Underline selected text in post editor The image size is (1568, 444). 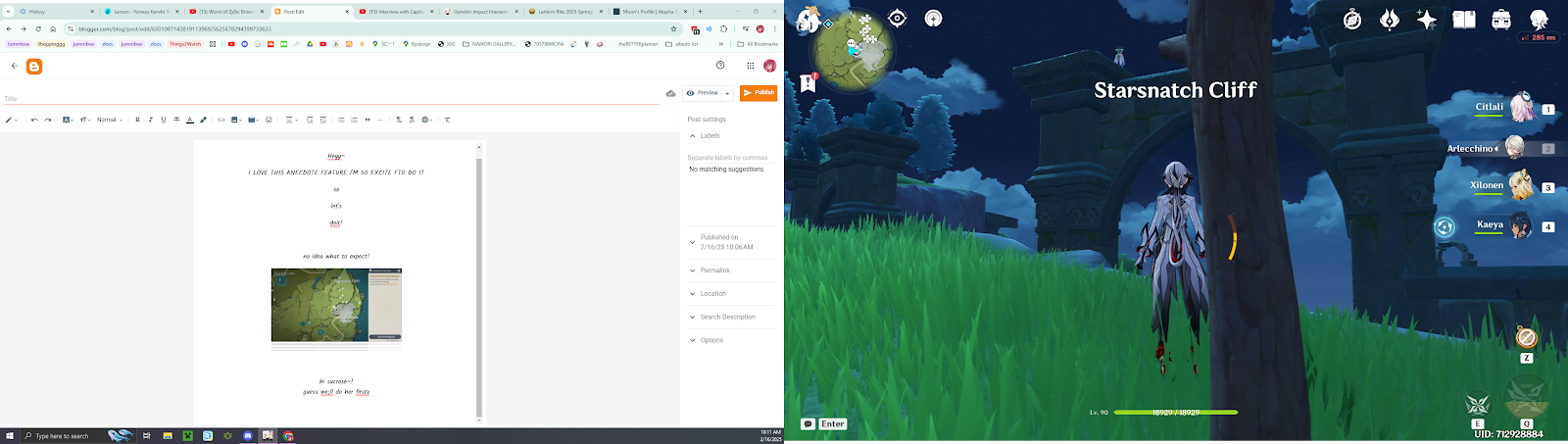pyautogui.click(x=164, y=120)
